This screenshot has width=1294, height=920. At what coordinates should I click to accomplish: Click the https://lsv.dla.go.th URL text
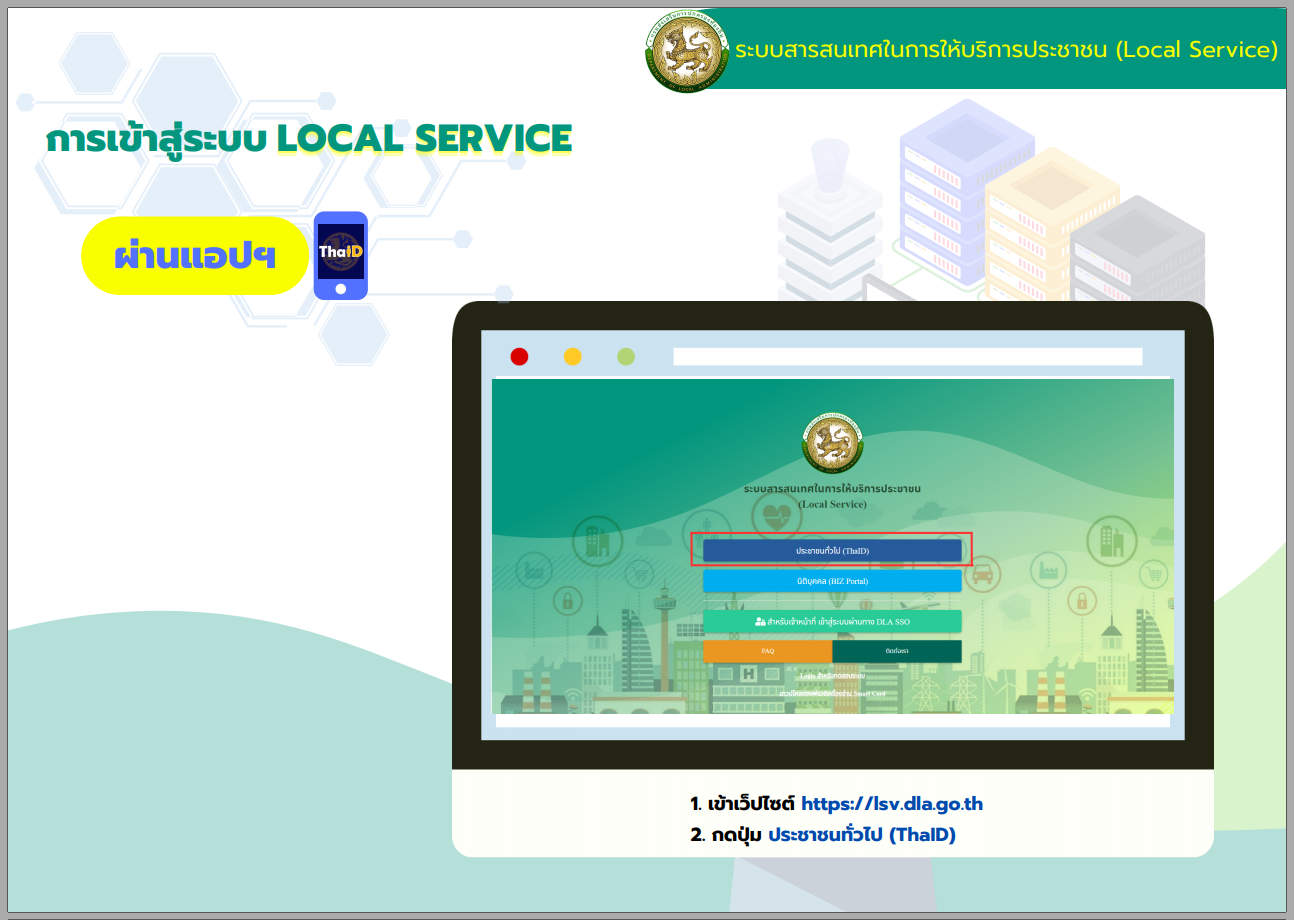(x=892, y=804)
